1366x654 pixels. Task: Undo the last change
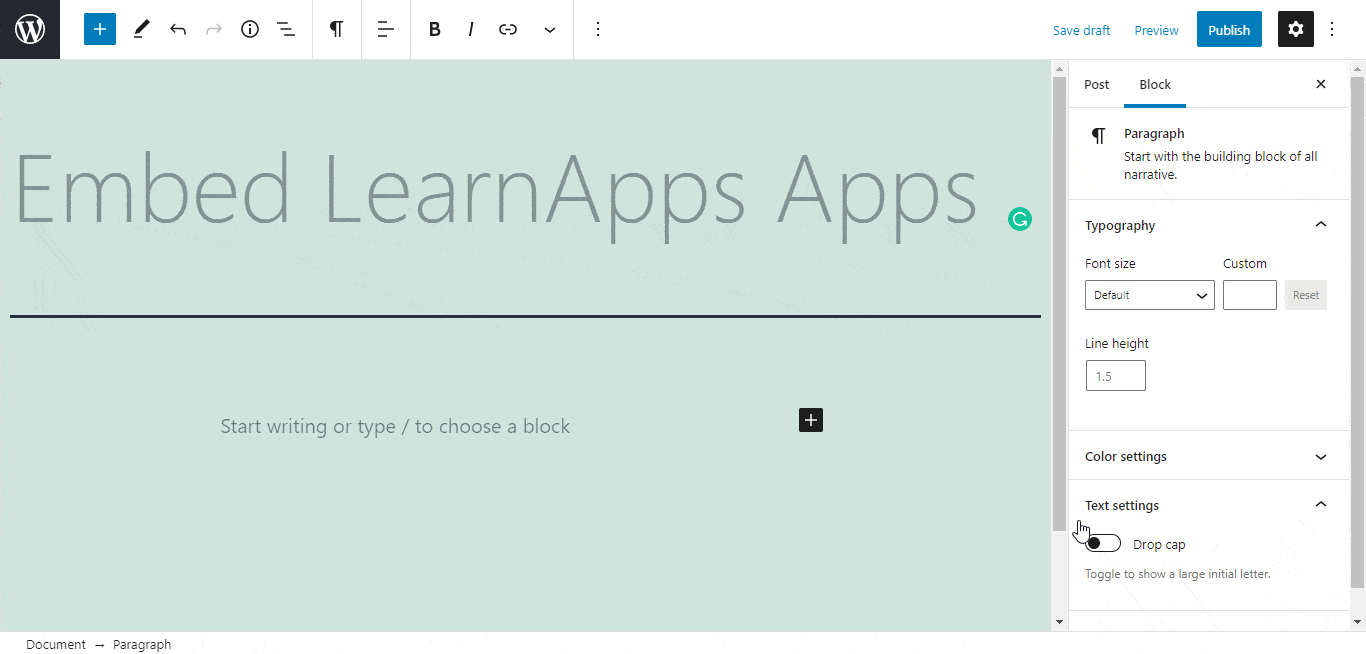pyautogui.click(x=178, y=29)
